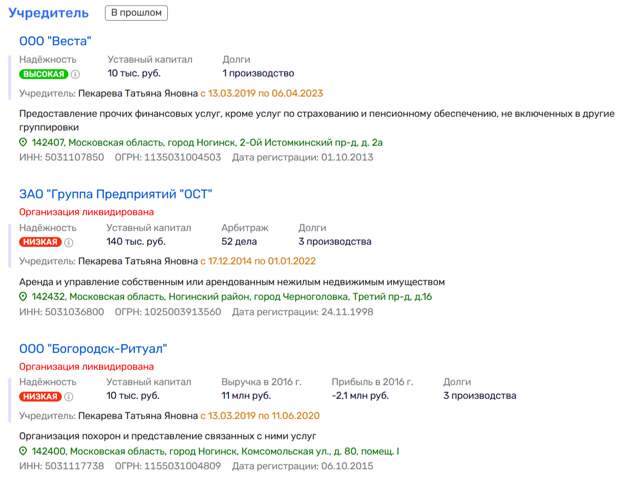Click "11 млн руб." revenue value for 2016
The height and width of the screenshot is (488, 620).
[x=247, y=396]
